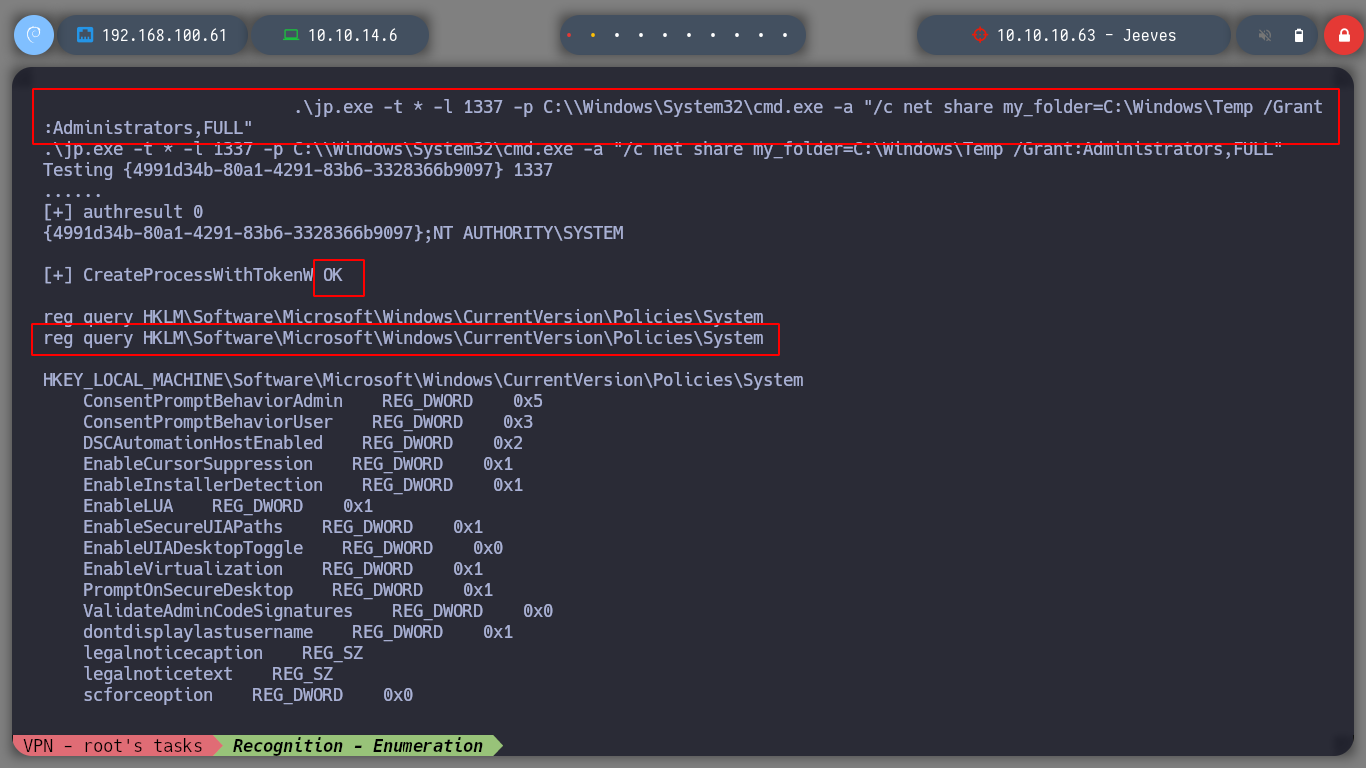Click the 192.168.100.61 local IP label

click(x=164, y=35)
